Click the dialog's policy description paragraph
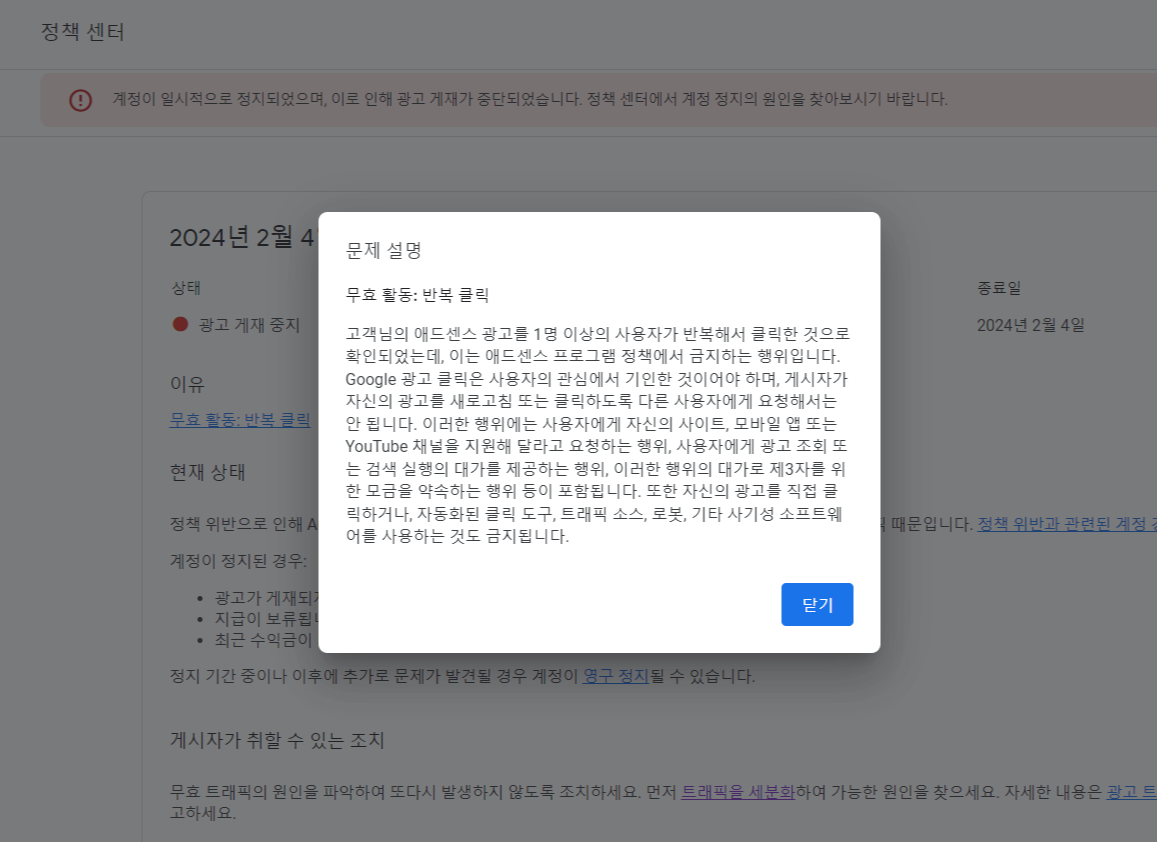 [597, 435]
